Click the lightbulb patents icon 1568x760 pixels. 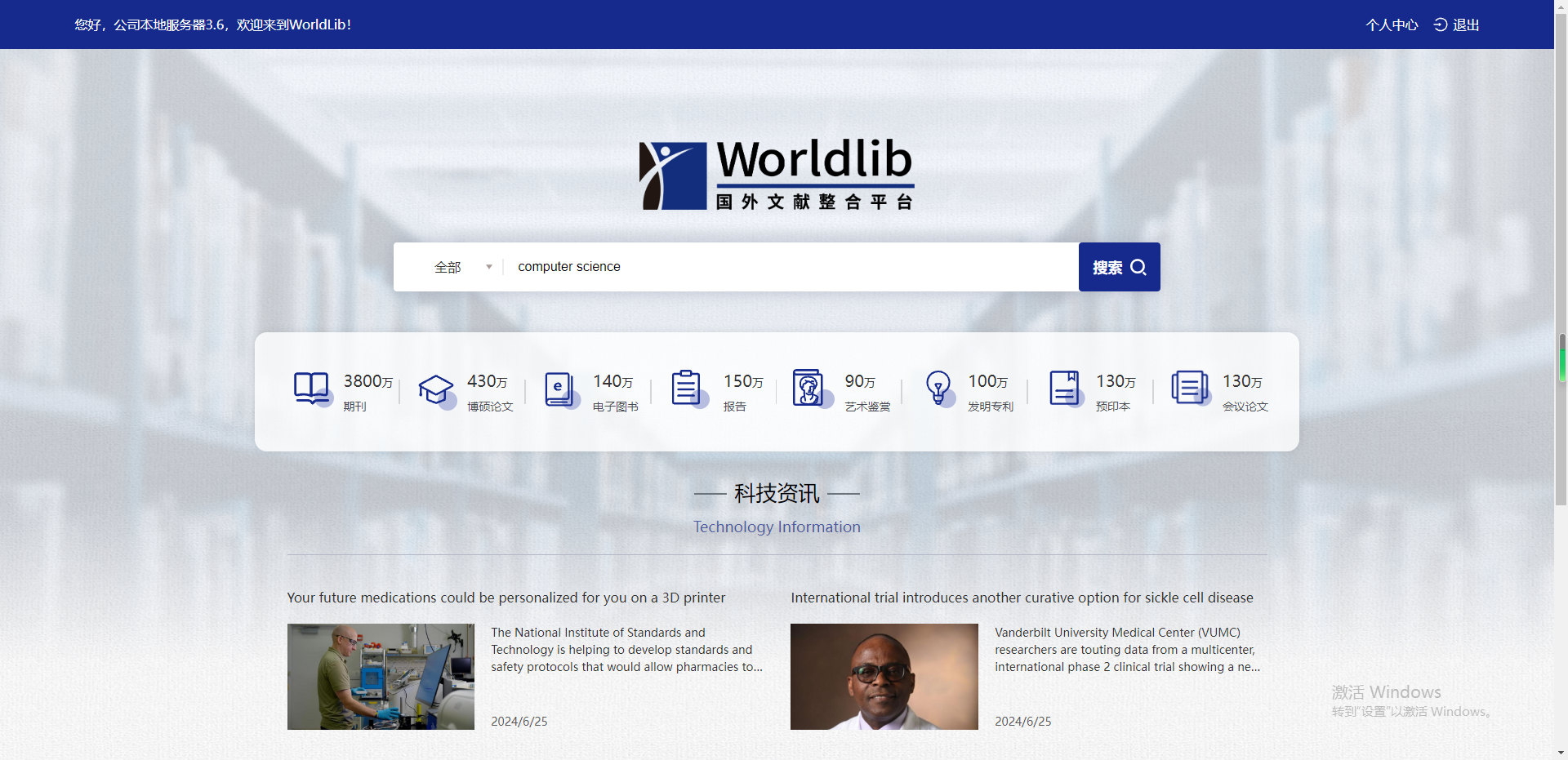point(939,389)
